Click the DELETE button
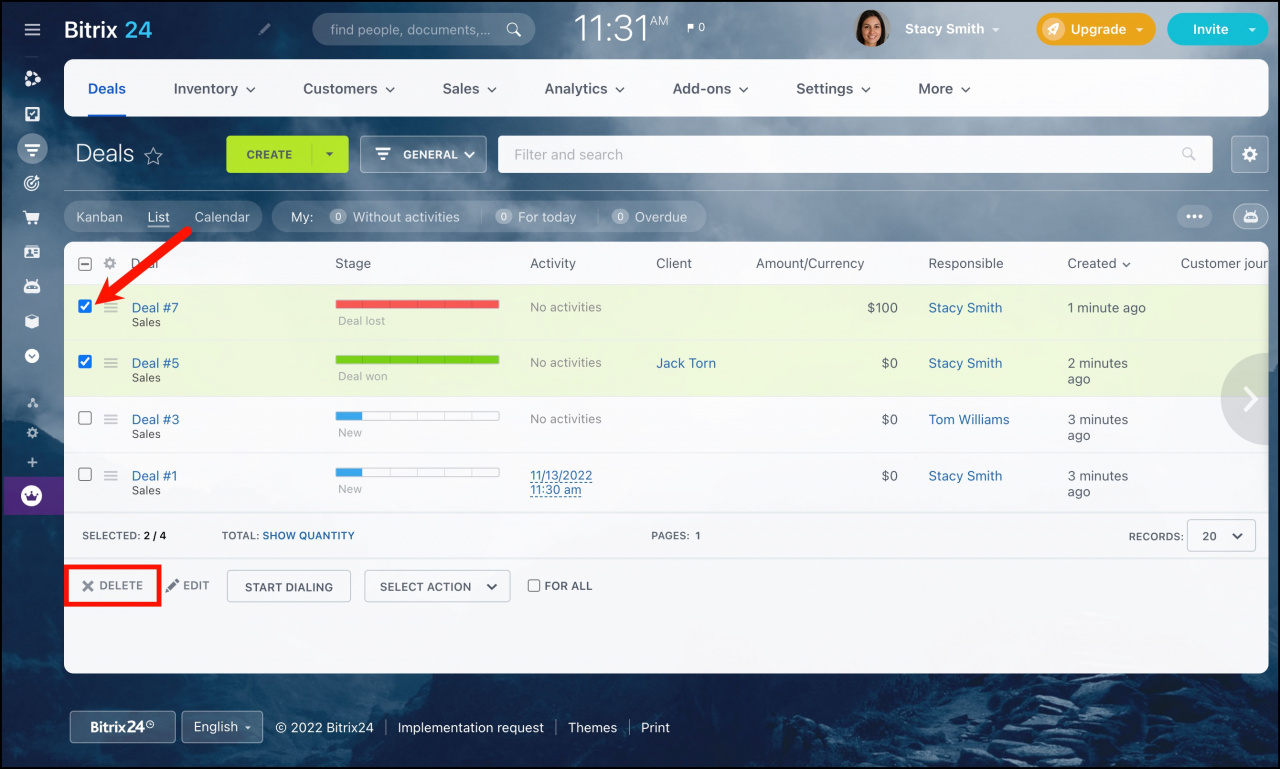The width and height of the screenshot is (1280, 769). (112, 586)
